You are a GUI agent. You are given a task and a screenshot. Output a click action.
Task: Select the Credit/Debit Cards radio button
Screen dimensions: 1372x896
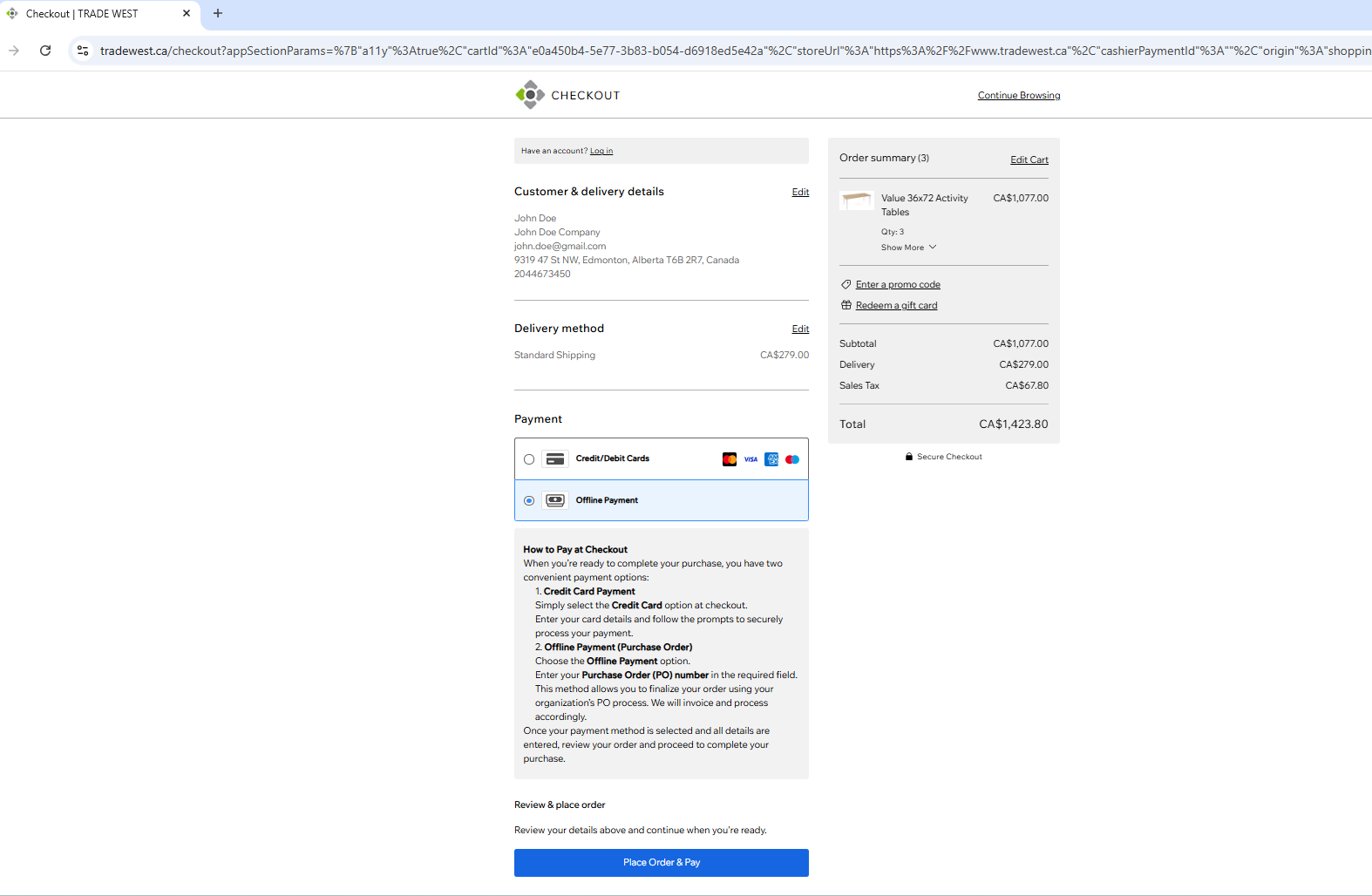click(x=529, y=459)
